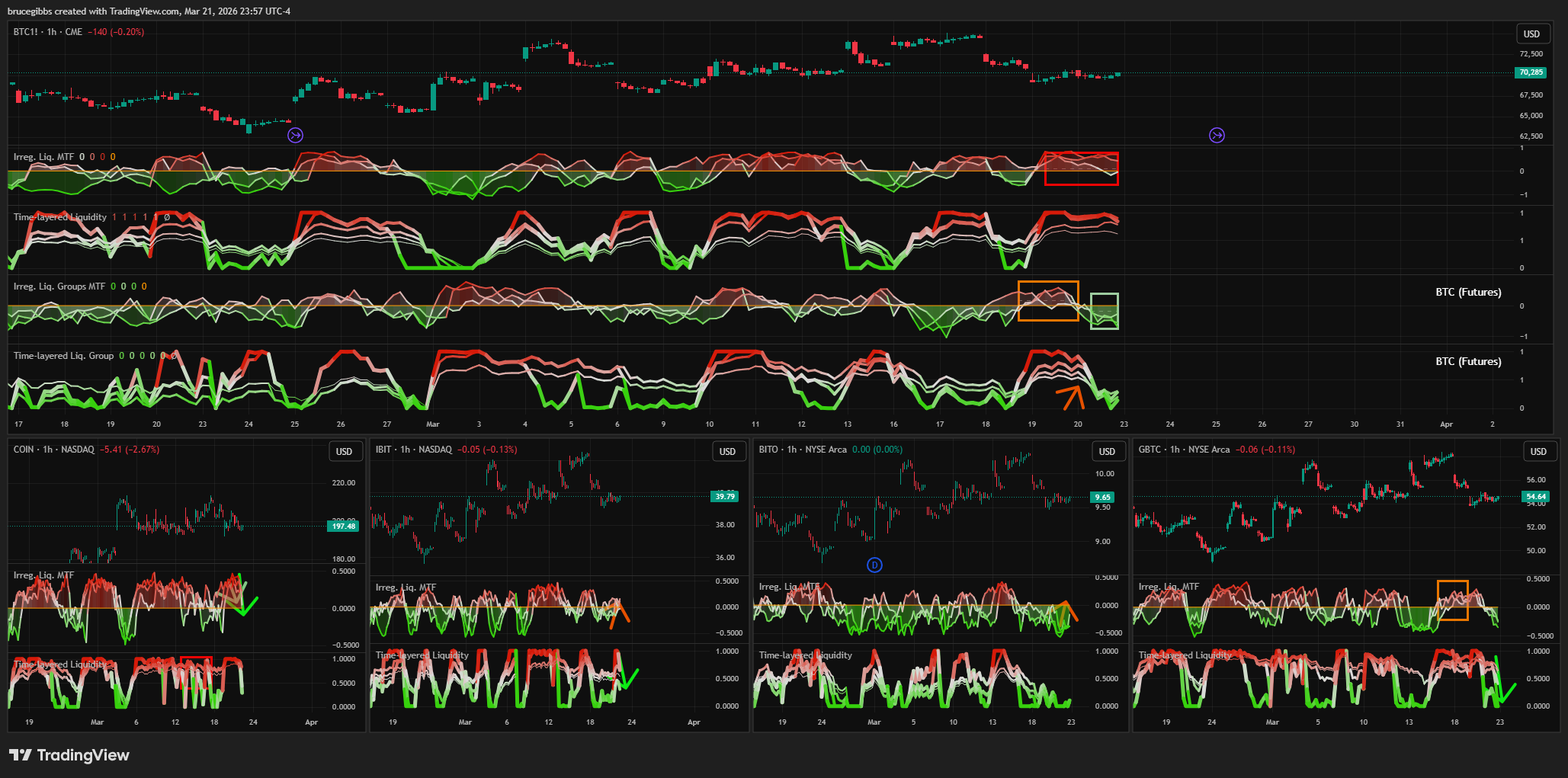
Task: Click the purple event icon above Mar 25
Action: (1217, 135)
